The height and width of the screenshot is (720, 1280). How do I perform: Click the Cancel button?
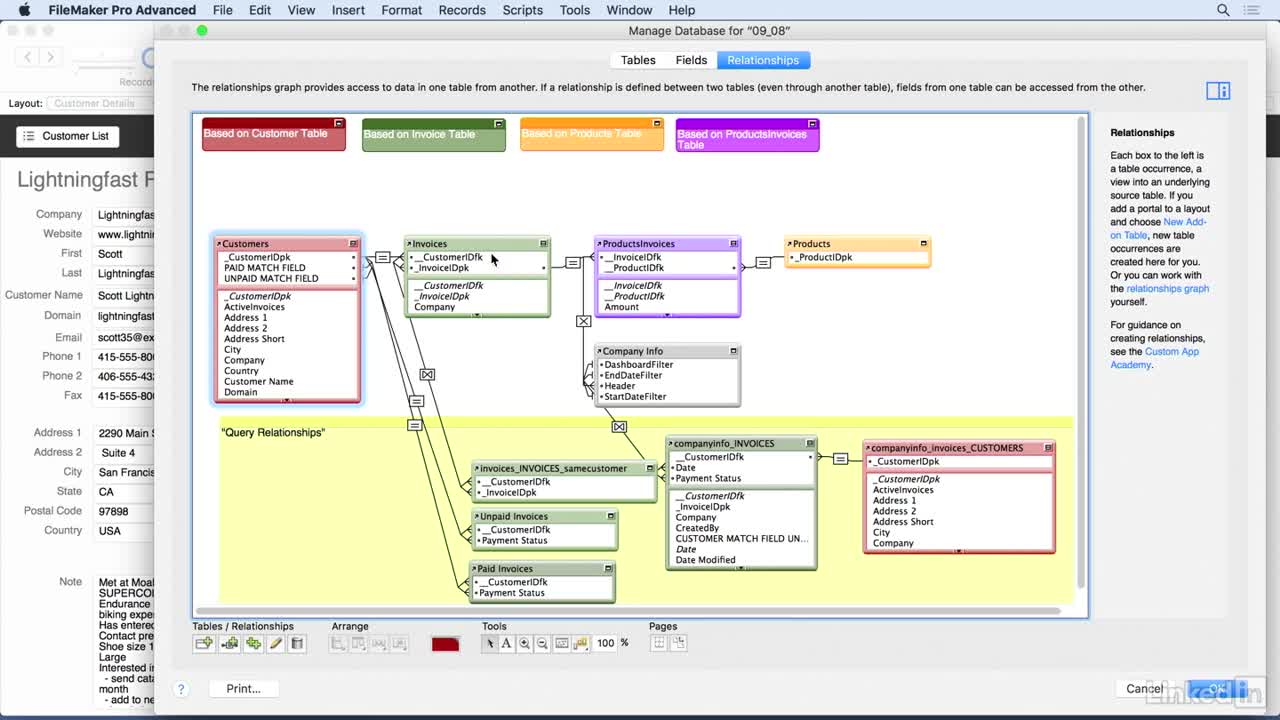[x=1145, y=689]
